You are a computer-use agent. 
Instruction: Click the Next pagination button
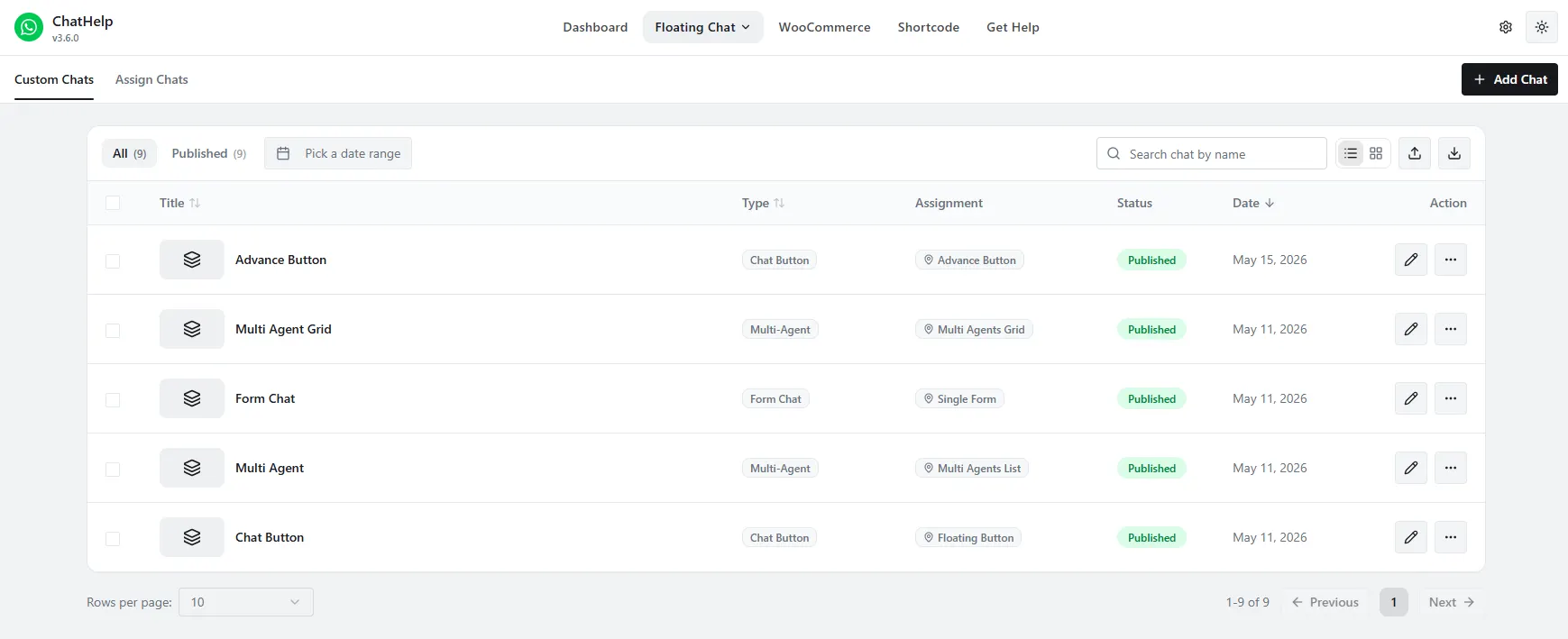coord(1451,602)
